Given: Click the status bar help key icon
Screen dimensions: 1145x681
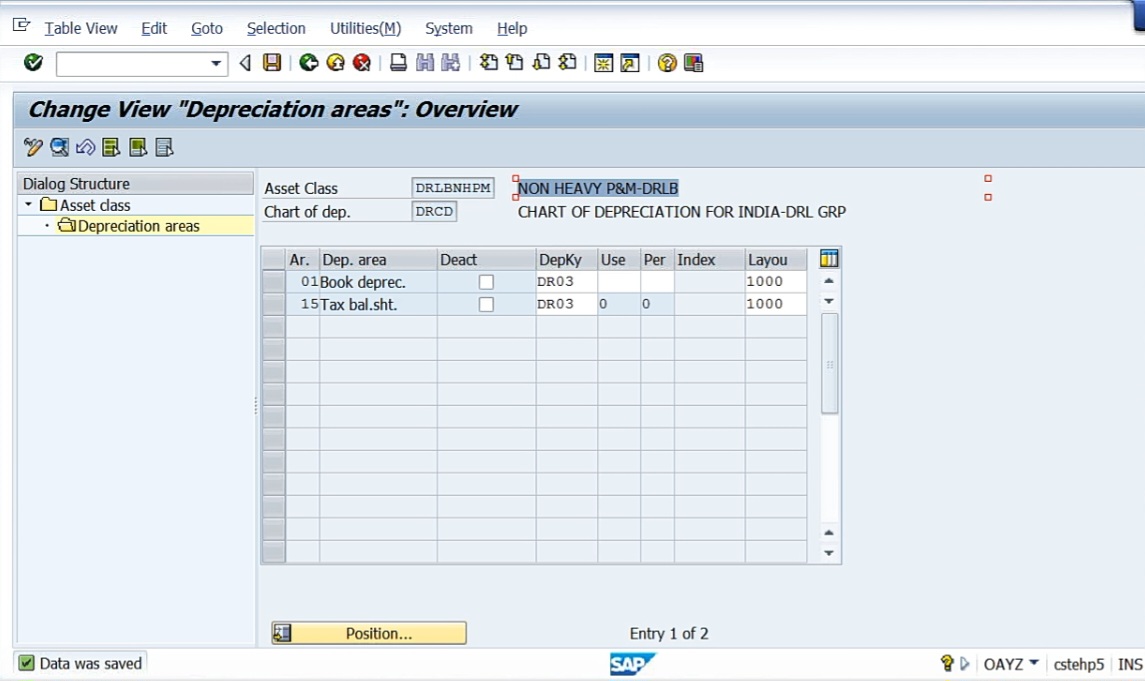Looking at the screenshot, I should tap(947, 663).
